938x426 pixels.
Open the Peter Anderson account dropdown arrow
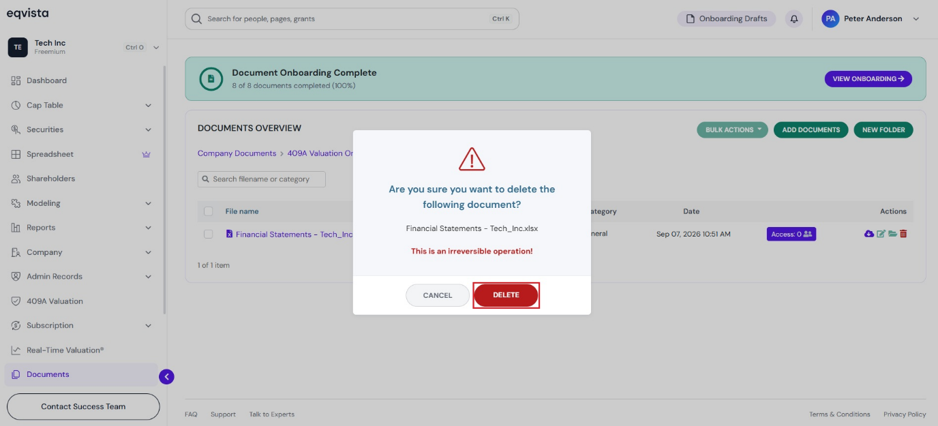(x=916, y=19)
